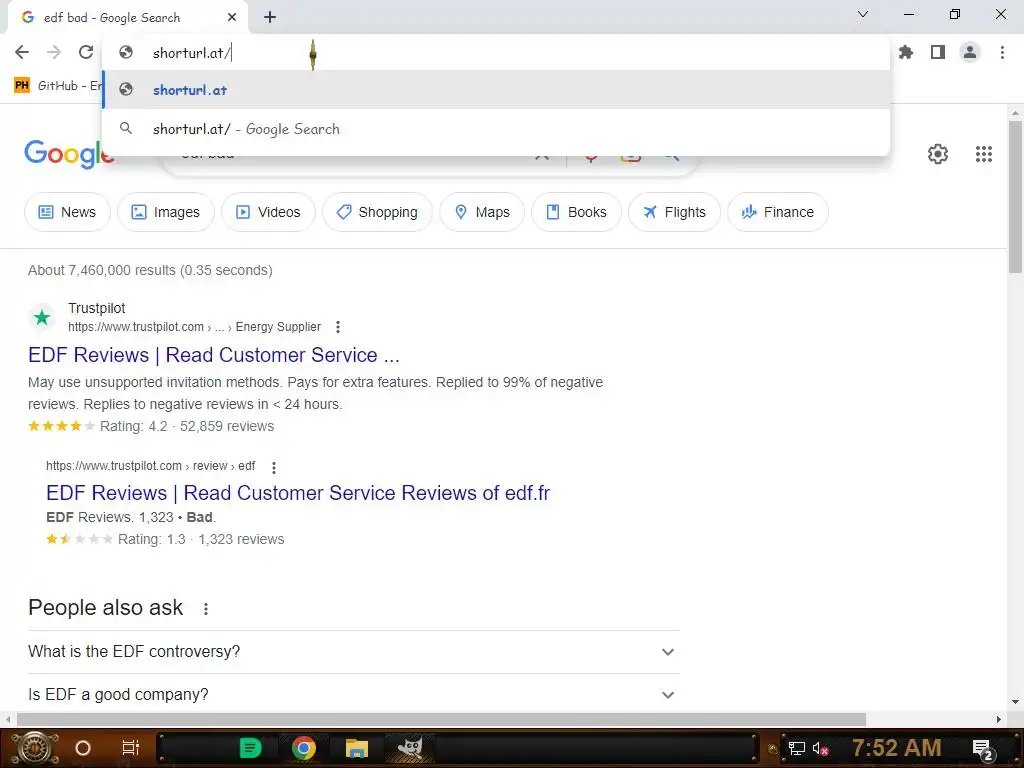Open the Cortana circle on taskbar
The width and height of the screenshot is (1024, 768).
point(83,748)
